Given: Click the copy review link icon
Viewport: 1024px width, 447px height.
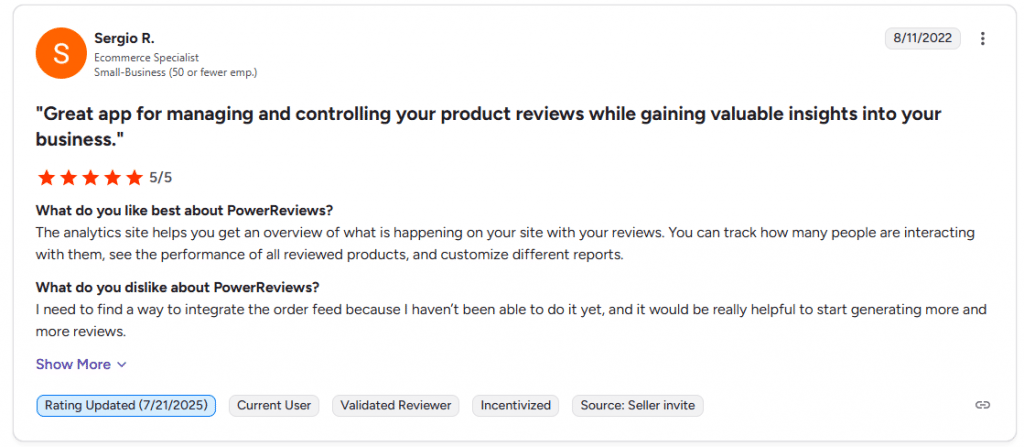Looking at the screenshot, I should [x=982, y=405].
